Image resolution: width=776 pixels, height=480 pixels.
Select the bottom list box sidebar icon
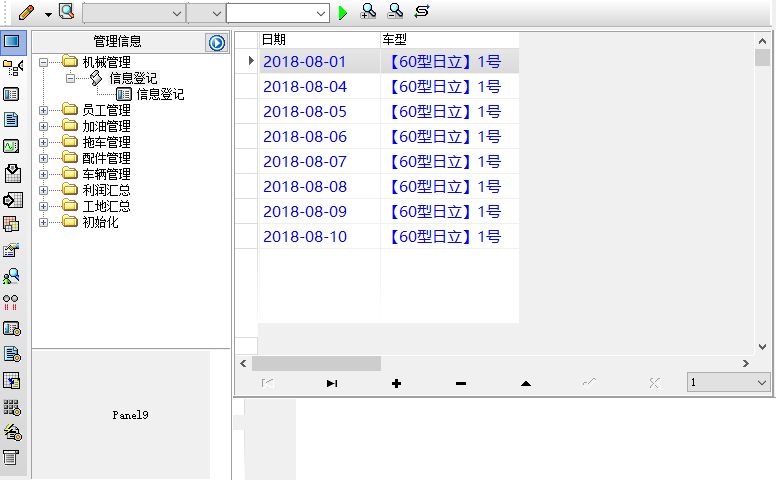coord(10,457)
